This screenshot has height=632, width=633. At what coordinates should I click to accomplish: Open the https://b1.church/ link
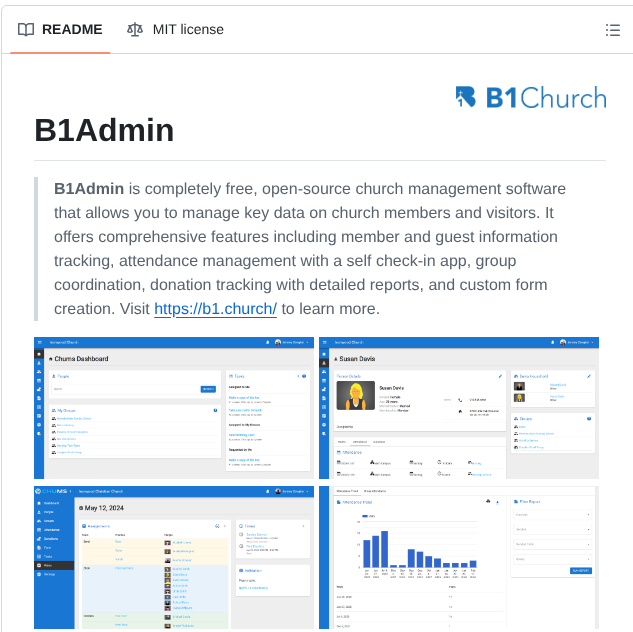216,309
